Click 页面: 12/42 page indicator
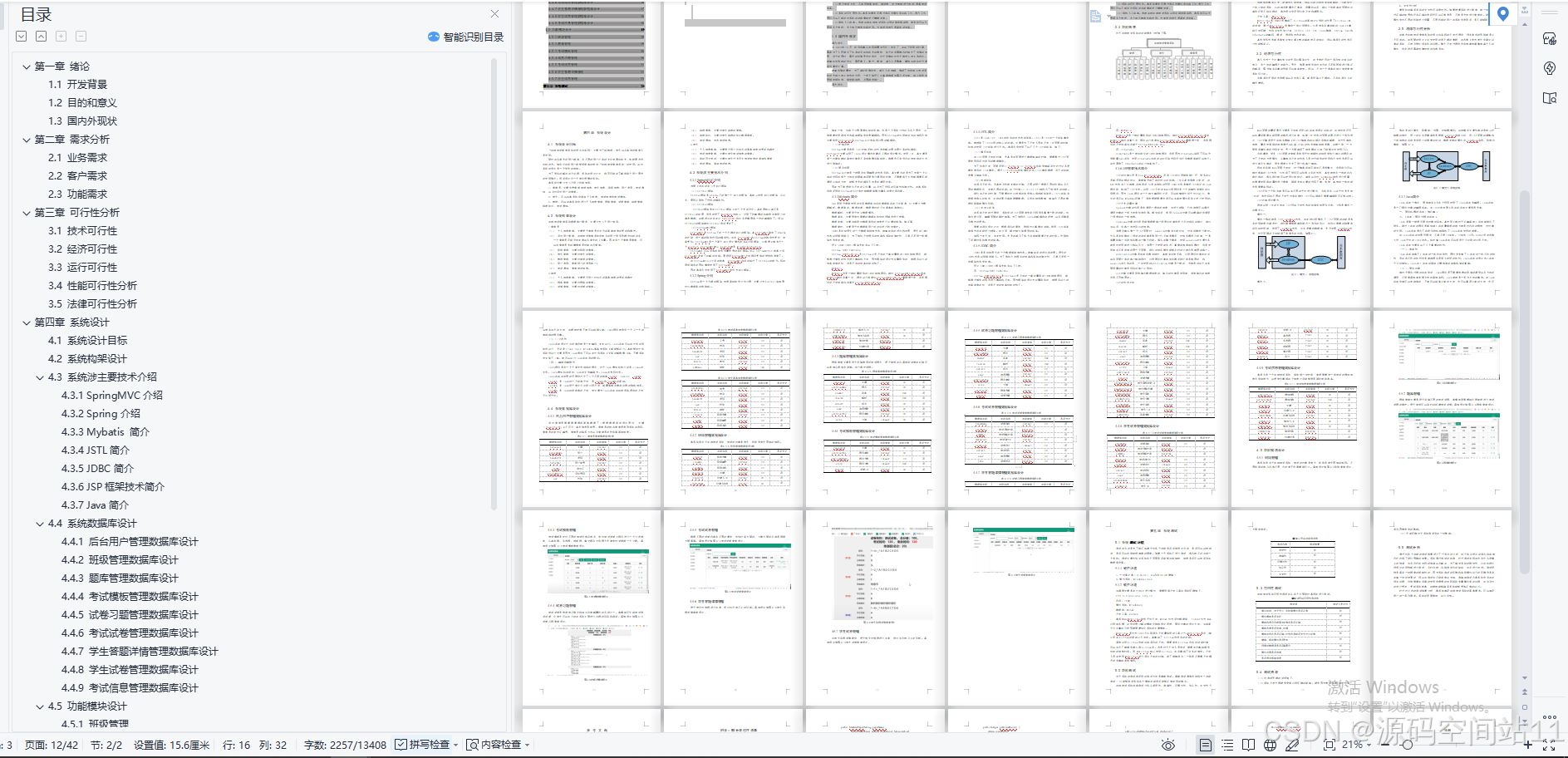The height and width of the screenshot is (758, 1568). pyautogui.click(x=52, y=745)
